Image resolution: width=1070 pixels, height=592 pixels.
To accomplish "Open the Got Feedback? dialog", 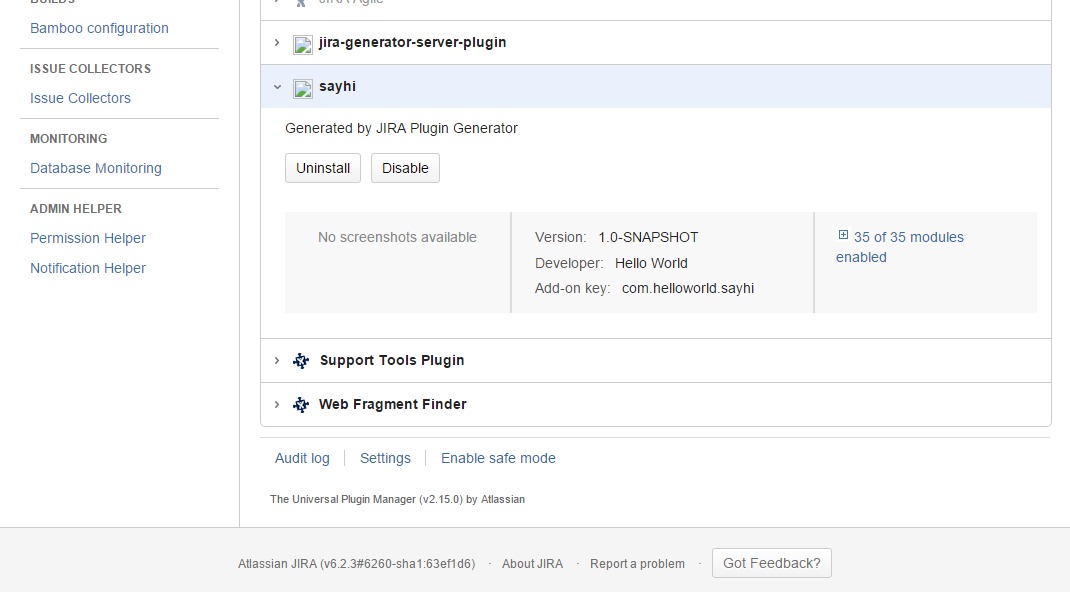I will tap(771, 563).
